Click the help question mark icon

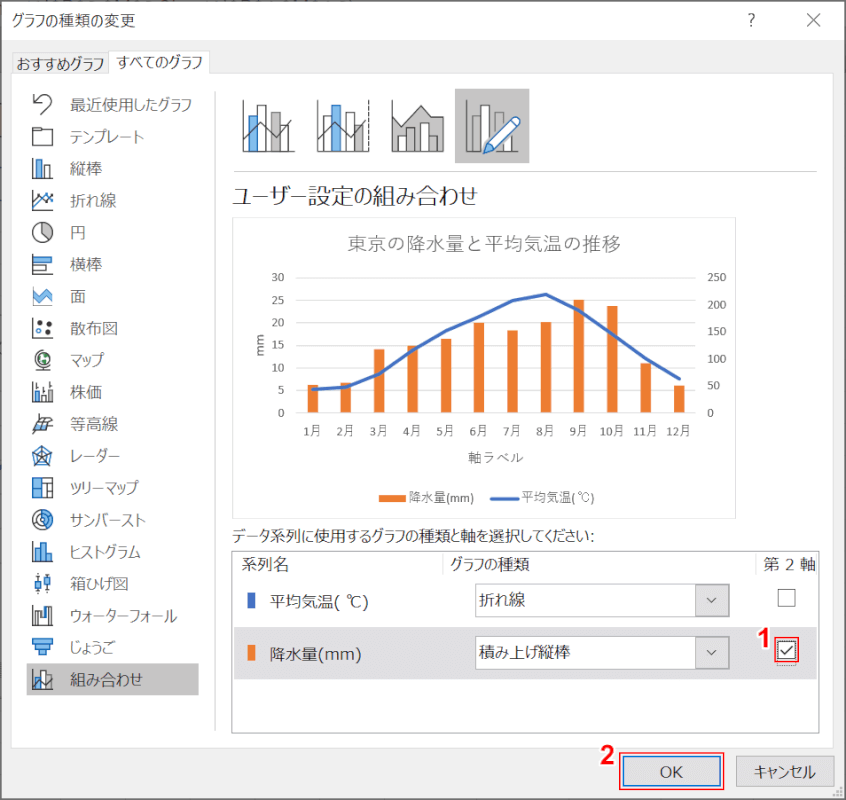tap(752, 20)
